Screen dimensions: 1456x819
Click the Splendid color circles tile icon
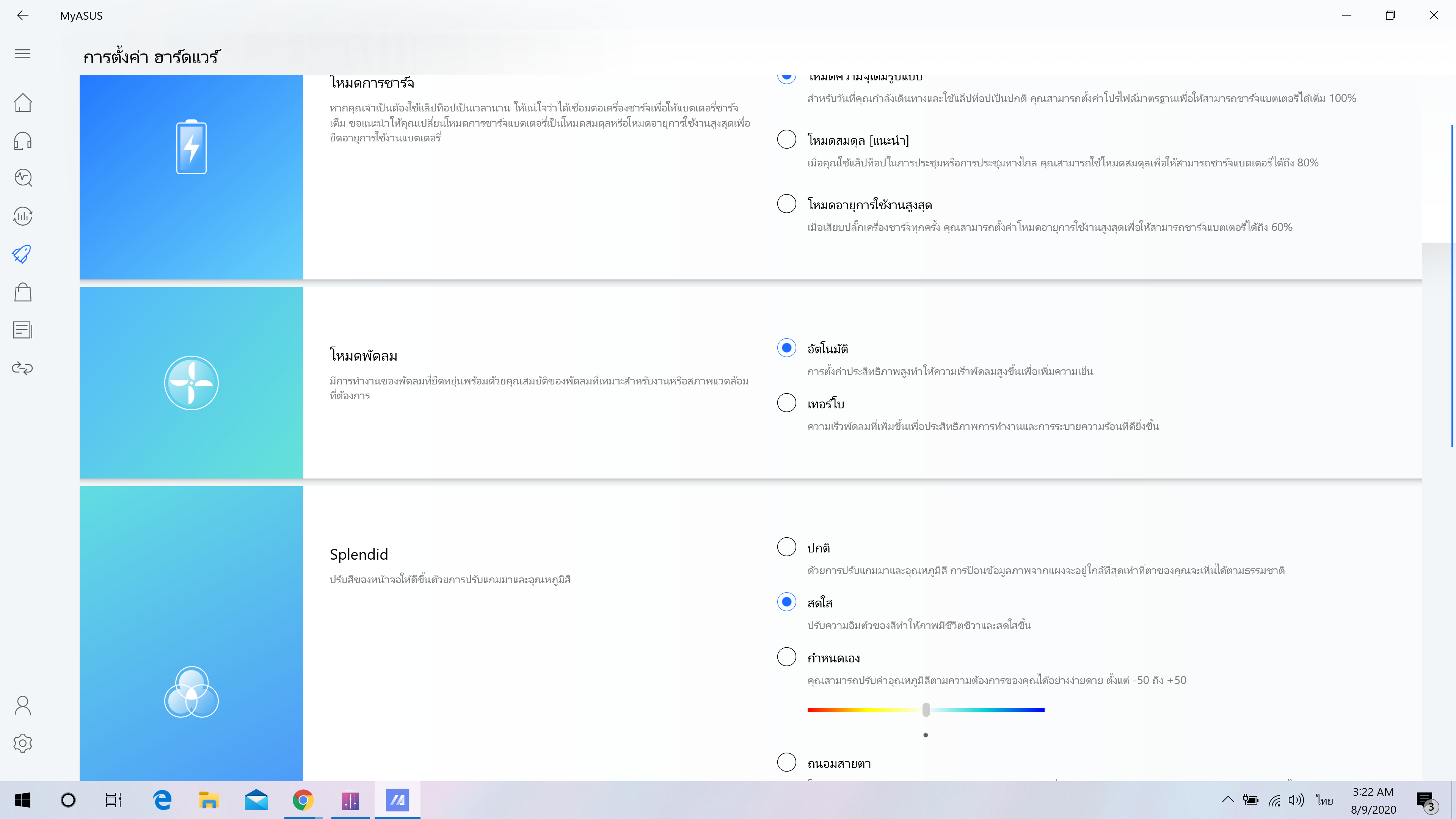tap(191, 692)
